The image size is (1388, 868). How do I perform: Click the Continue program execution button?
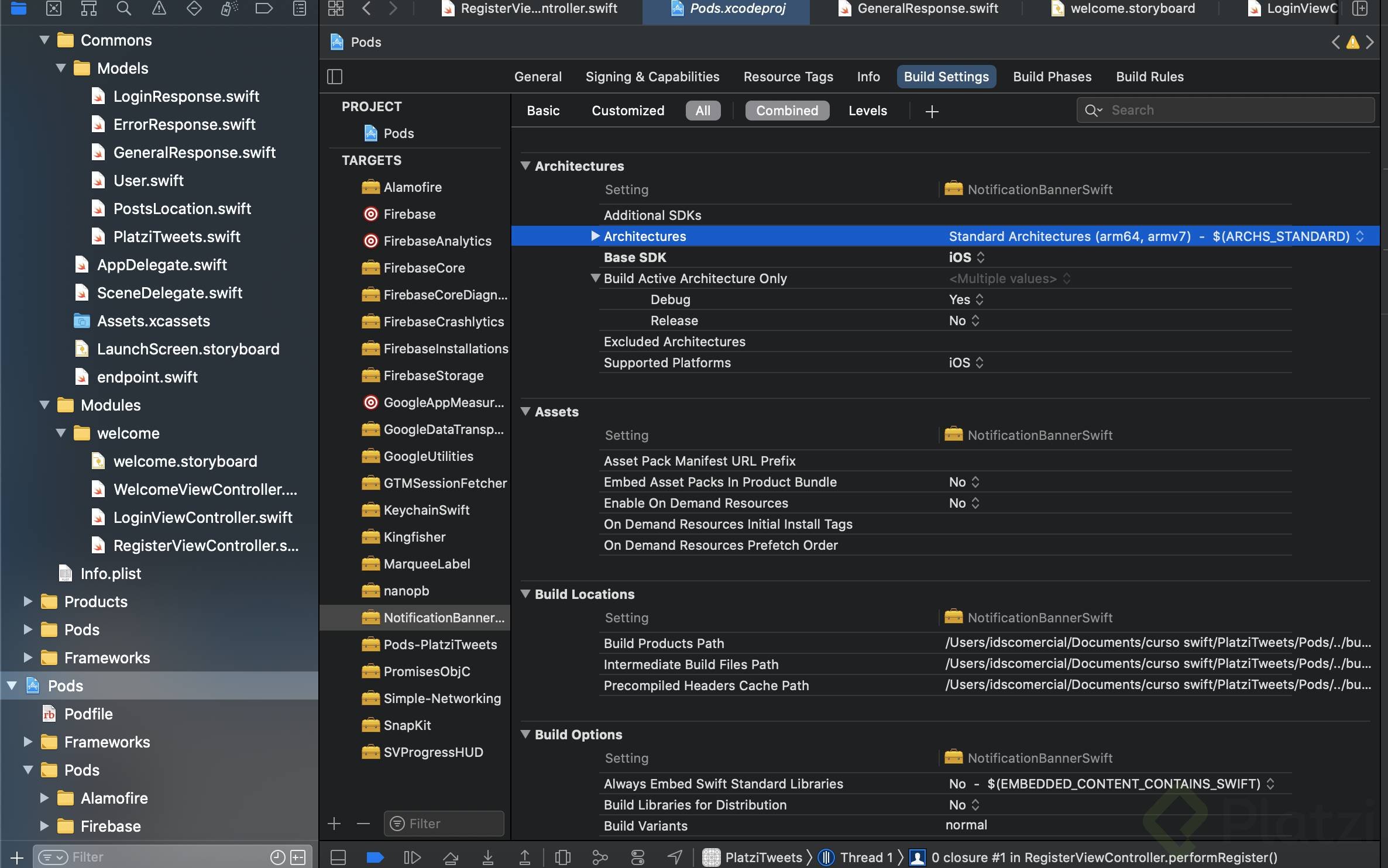tap(412, 857)
